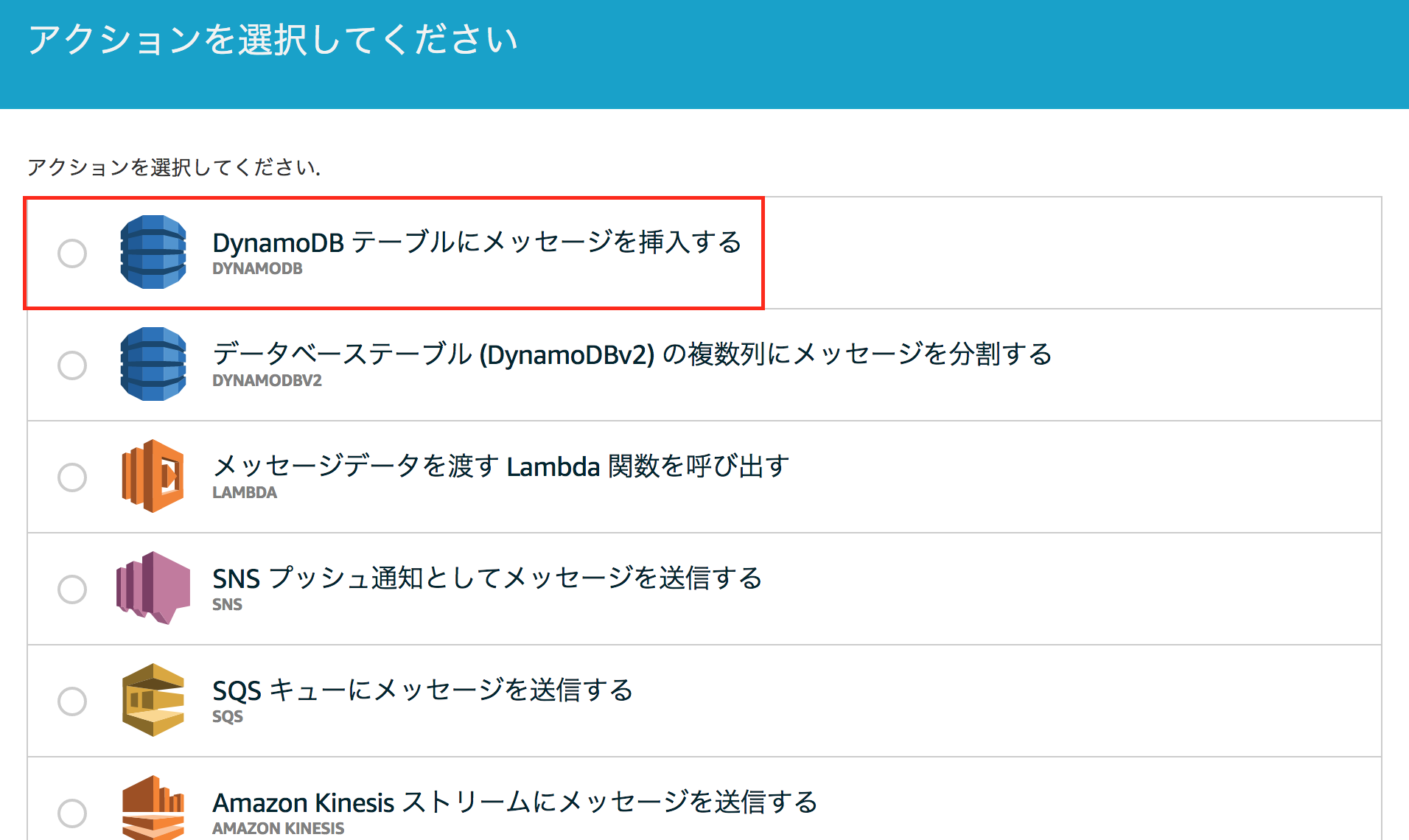Click the Amazon Kinesis stream icon

tap(153, 808)
